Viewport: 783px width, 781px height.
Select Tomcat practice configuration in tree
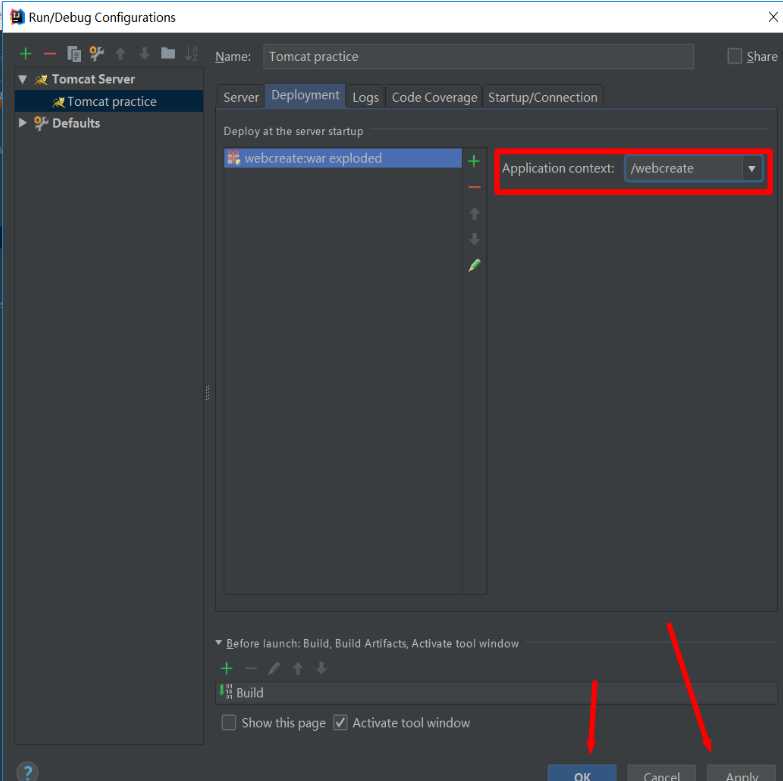[109, 101]
